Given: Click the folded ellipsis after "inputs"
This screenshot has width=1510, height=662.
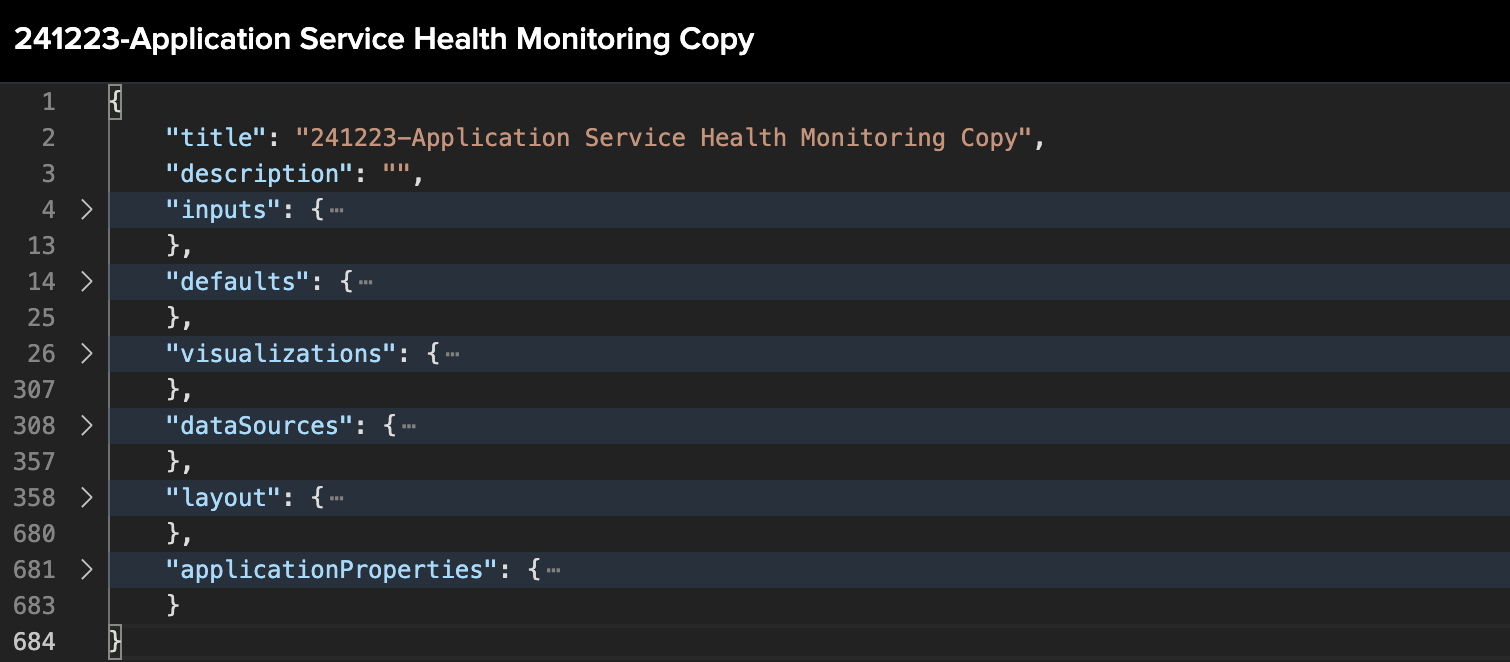Looking at the screenshot, I should click(337, 210).
